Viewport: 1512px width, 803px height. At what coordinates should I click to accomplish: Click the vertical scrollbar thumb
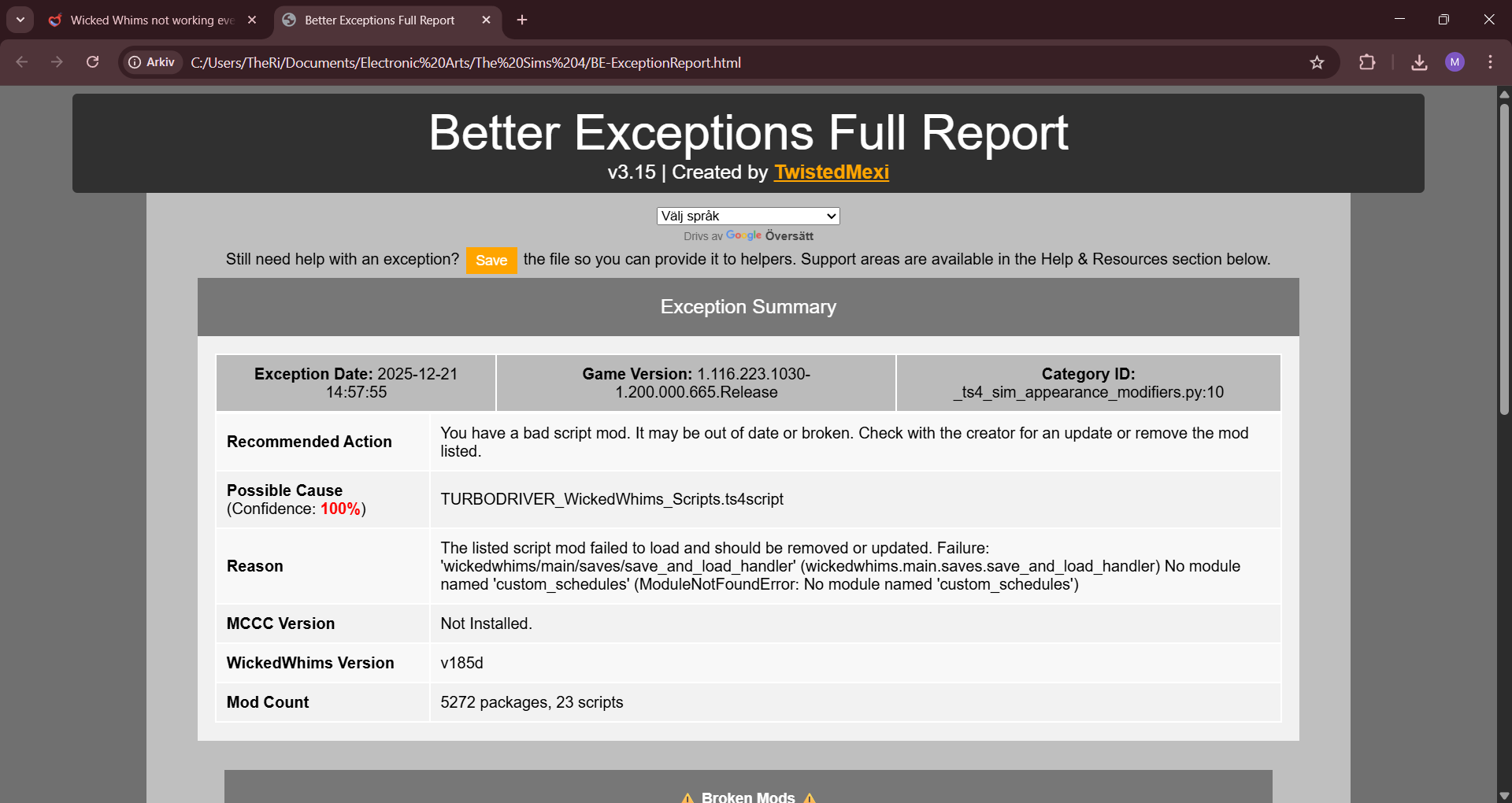(1504, 260)
